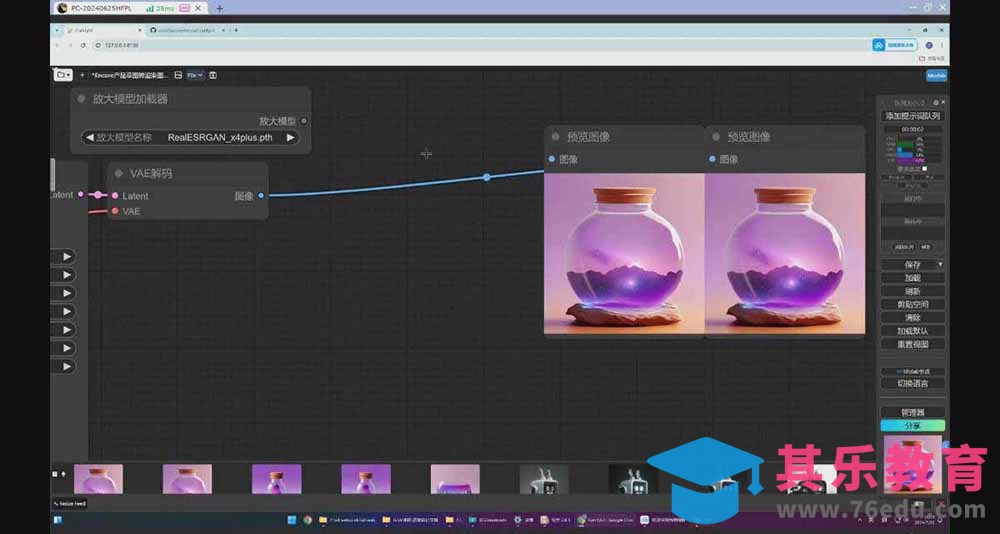
Task: Click the 加载 load button
Action: 913,278
